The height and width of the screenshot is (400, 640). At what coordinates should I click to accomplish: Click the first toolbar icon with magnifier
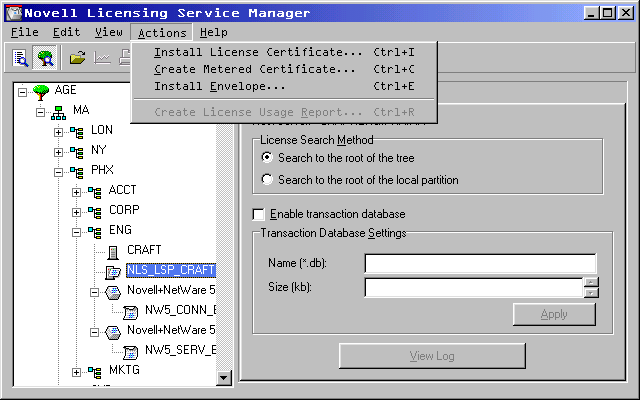coord(21,58)
